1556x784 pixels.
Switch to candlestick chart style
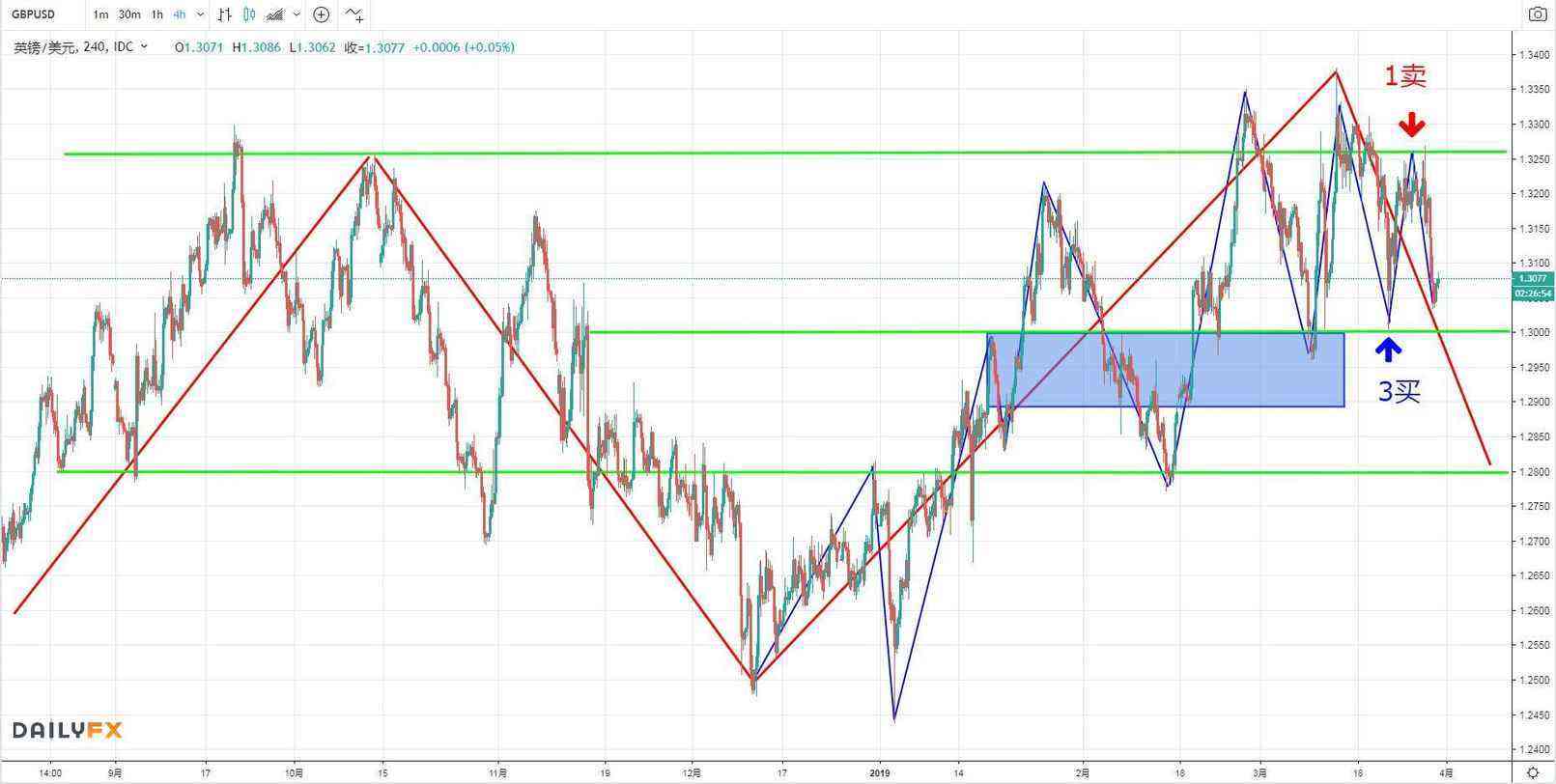[249, 14]
